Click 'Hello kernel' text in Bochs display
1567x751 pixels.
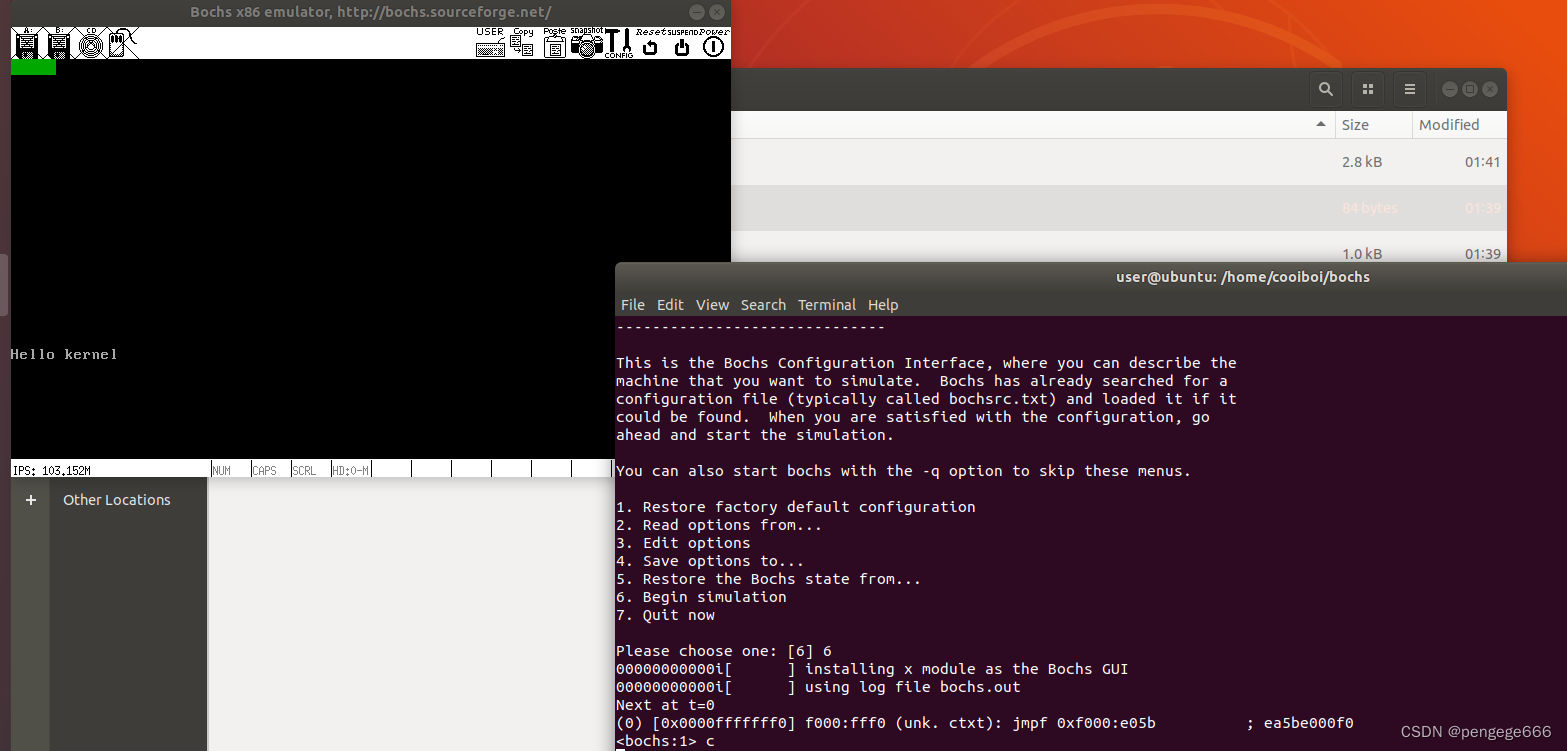pos(64,354)
